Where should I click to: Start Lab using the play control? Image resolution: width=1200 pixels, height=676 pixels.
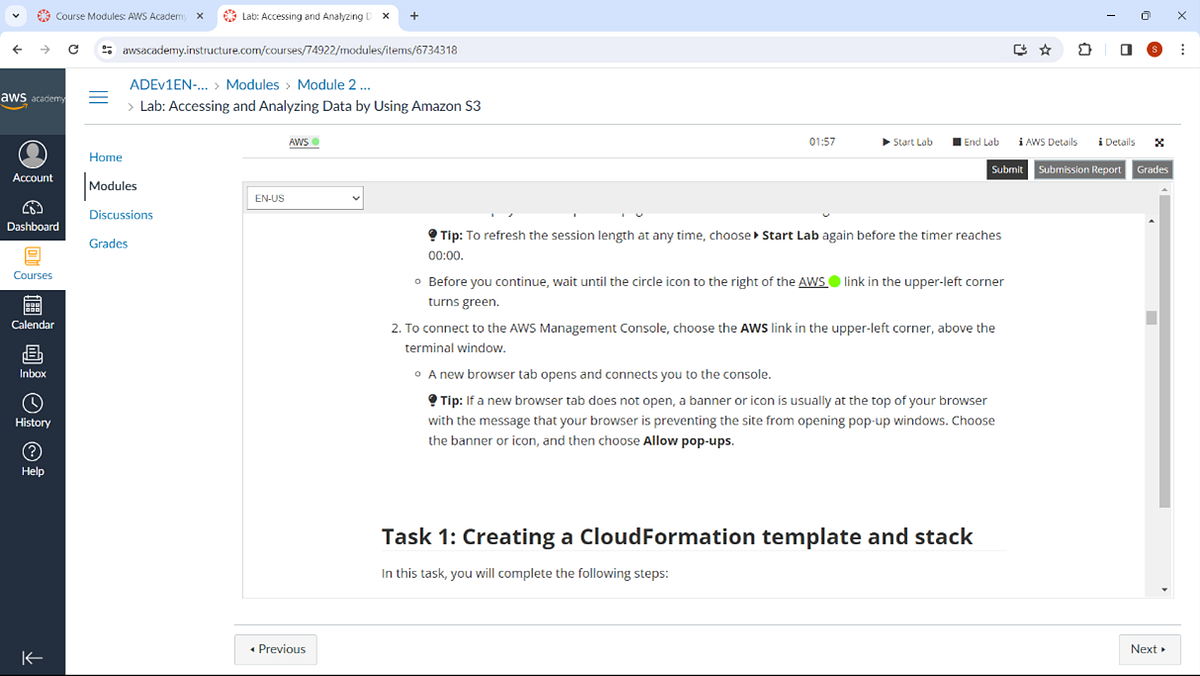[x=907, y=141]
